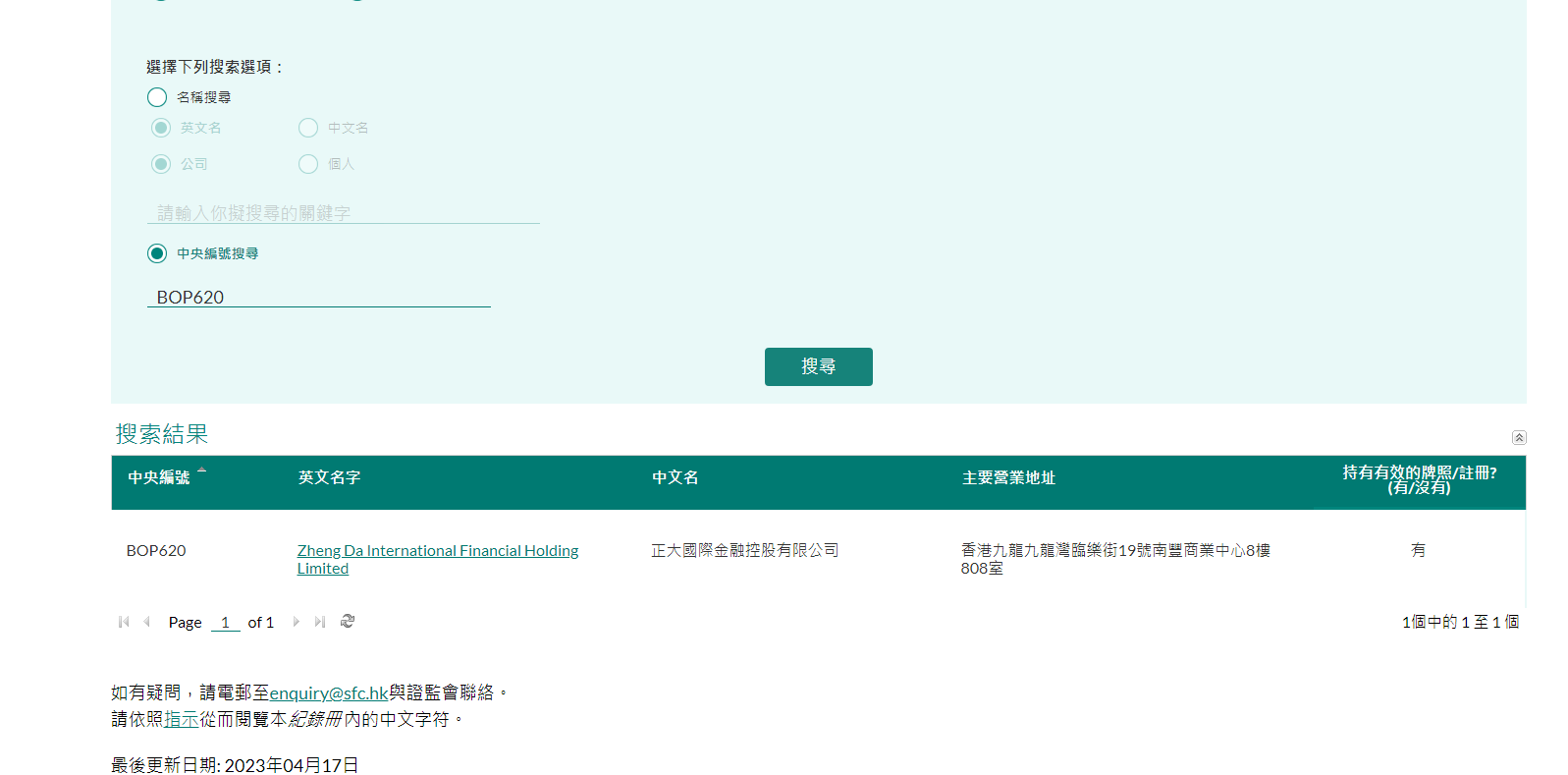Go to next page icon
This screenshot has height=775, width=1568.
tap(296, 622)
